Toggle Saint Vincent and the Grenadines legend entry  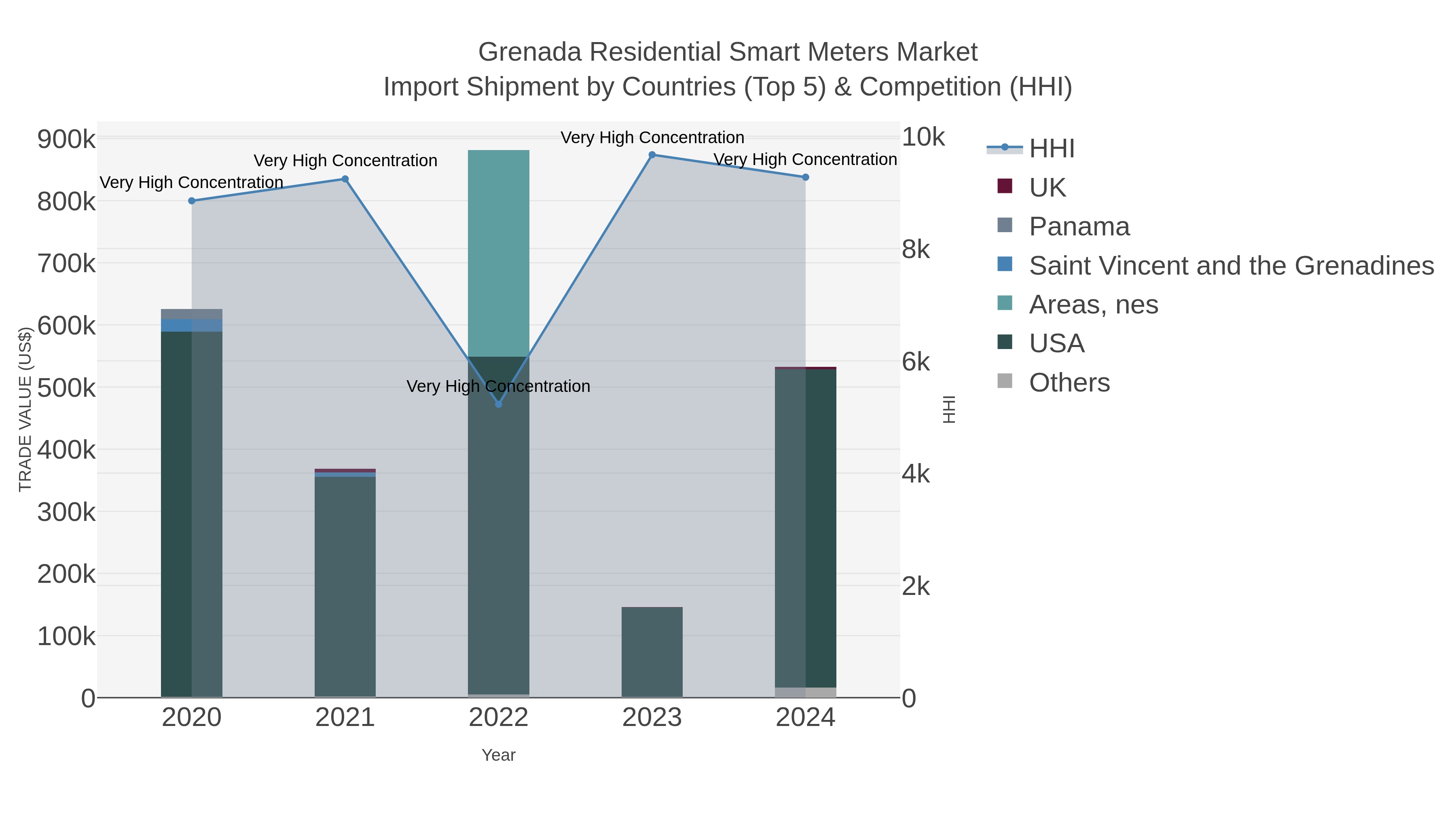pyautogui.click(x=1216, y=266)
